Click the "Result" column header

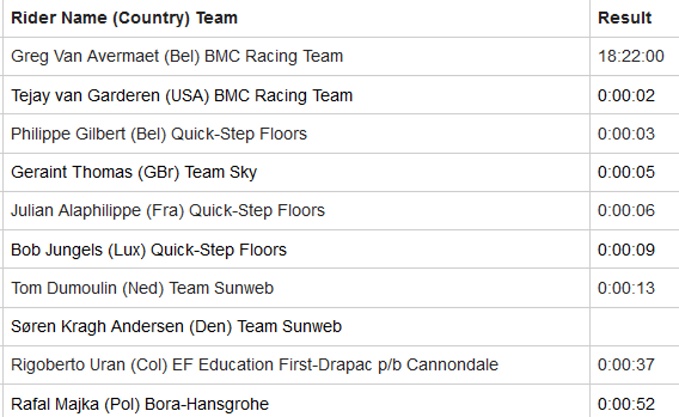(625, 18)
